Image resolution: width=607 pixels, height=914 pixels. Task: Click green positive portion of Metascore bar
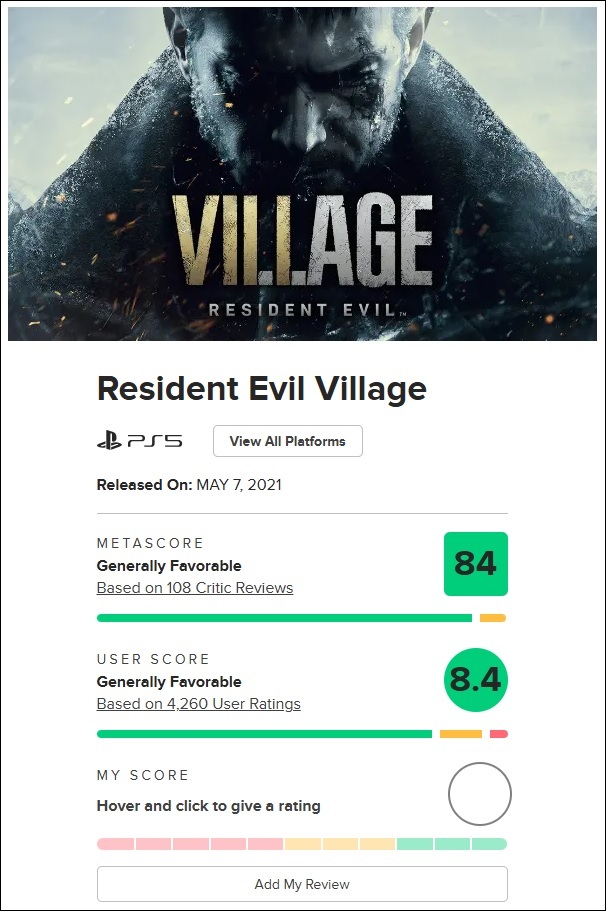(284, 618)
